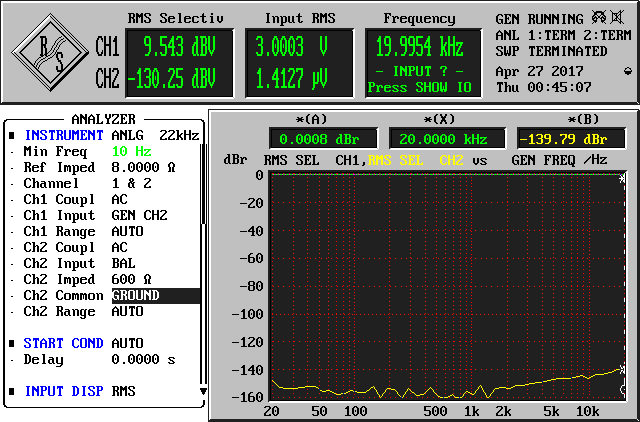640x422 pixels.
Task: Click the panel scroll-down arrow
Action: [203, 391]
